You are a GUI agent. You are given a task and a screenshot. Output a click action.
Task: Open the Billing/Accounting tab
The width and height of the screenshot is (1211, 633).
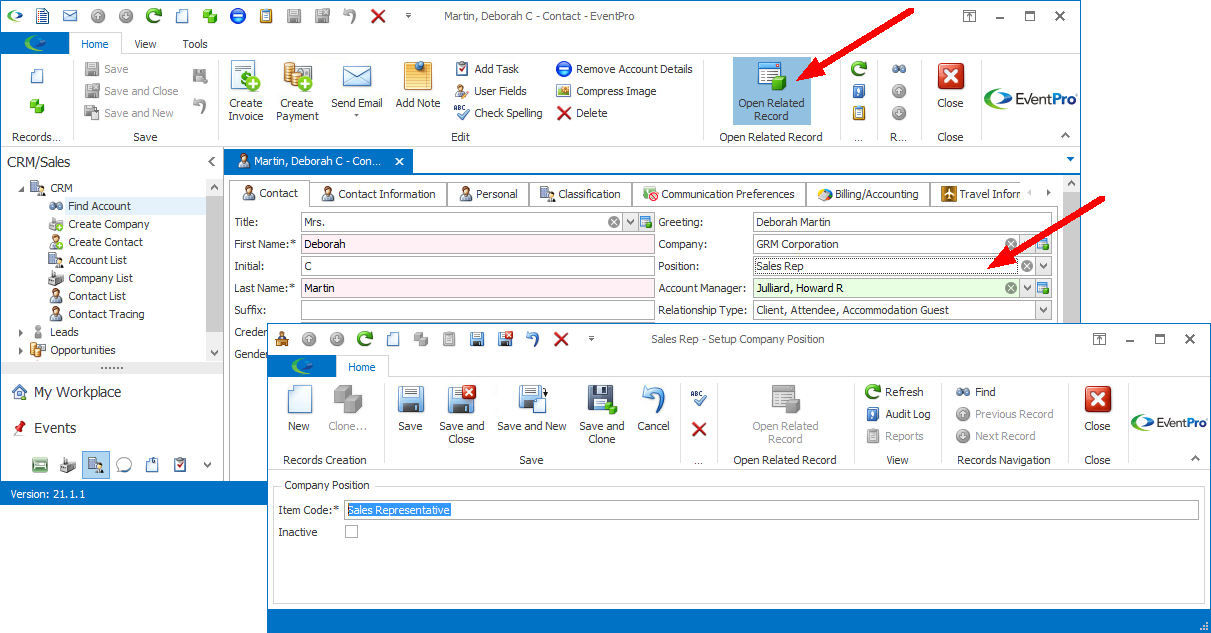pyautogui.click(x=868, y=194)
